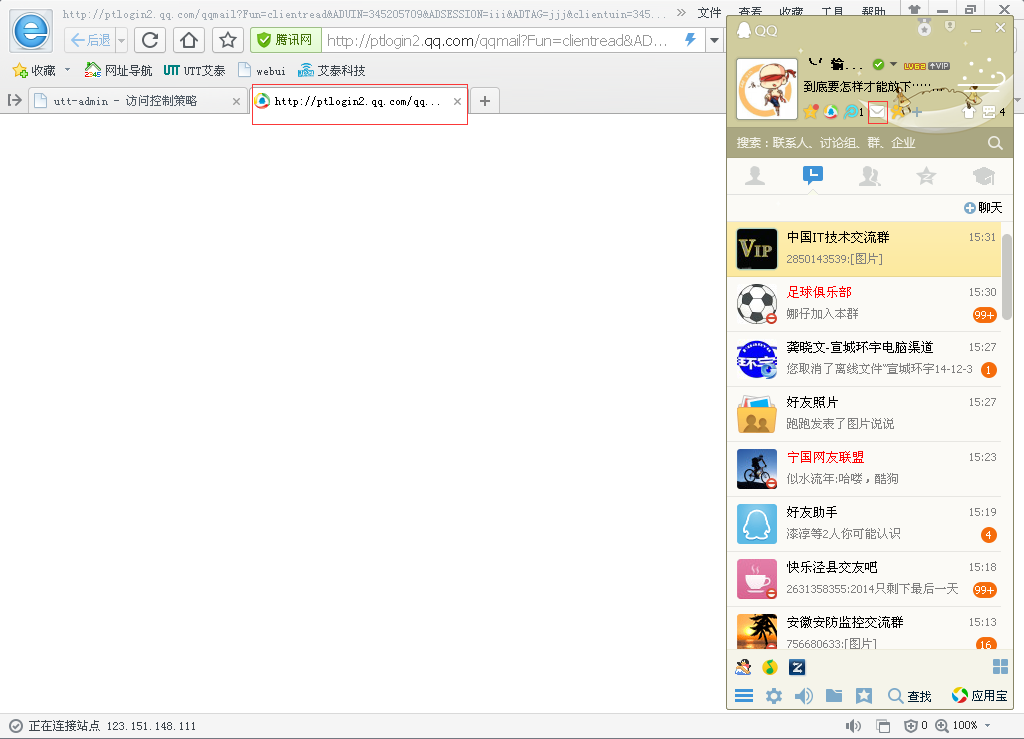This screenshot has height=739, width=1024.
Task: Open the QQ main menu hamburger icon
Action: pos(744,695)
